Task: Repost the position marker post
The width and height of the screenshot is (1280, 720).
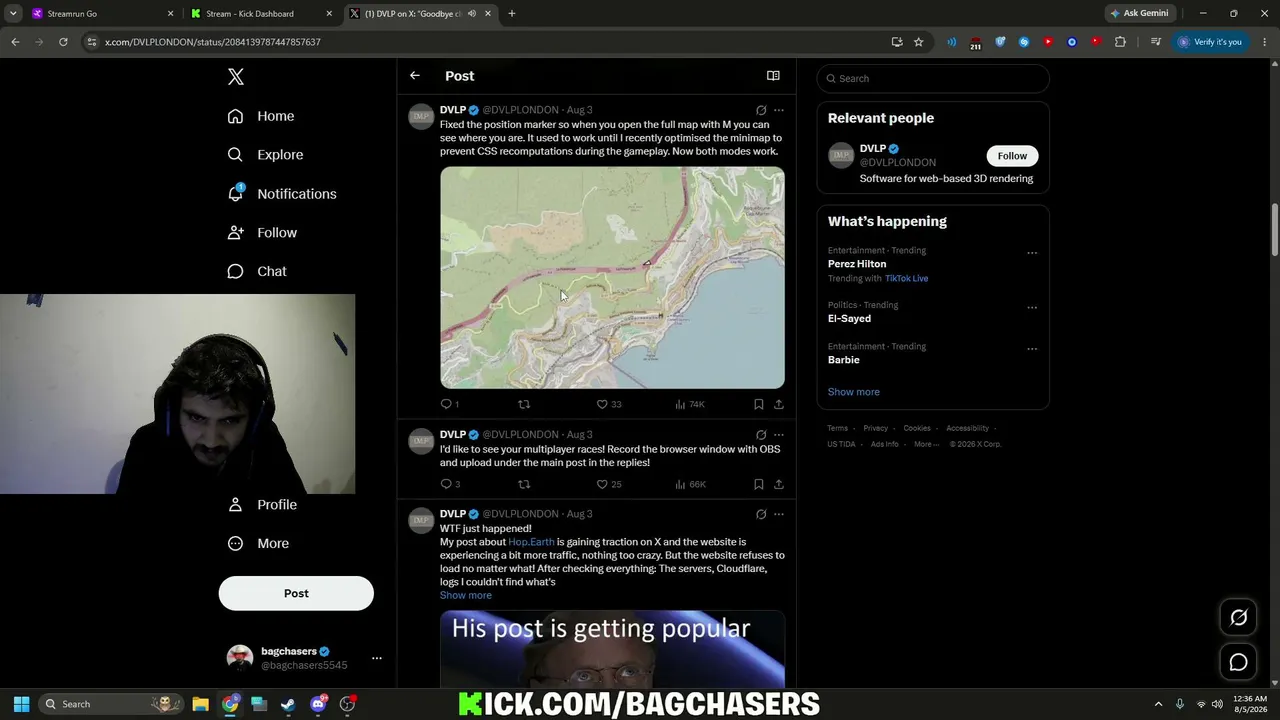Action: point(524,404)
